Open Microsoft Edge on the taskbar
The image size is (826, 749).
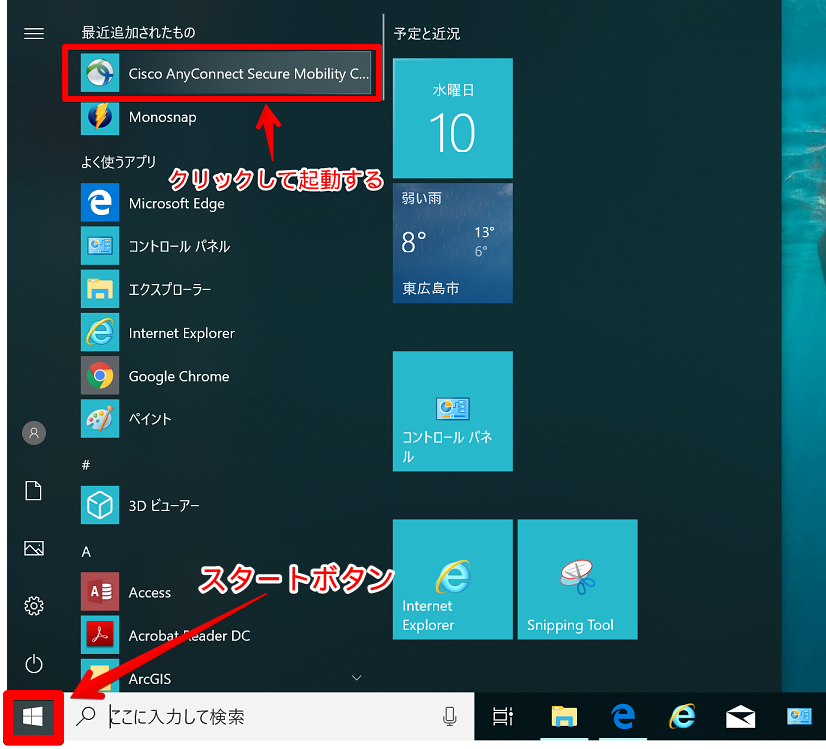[x=623, y=717]
